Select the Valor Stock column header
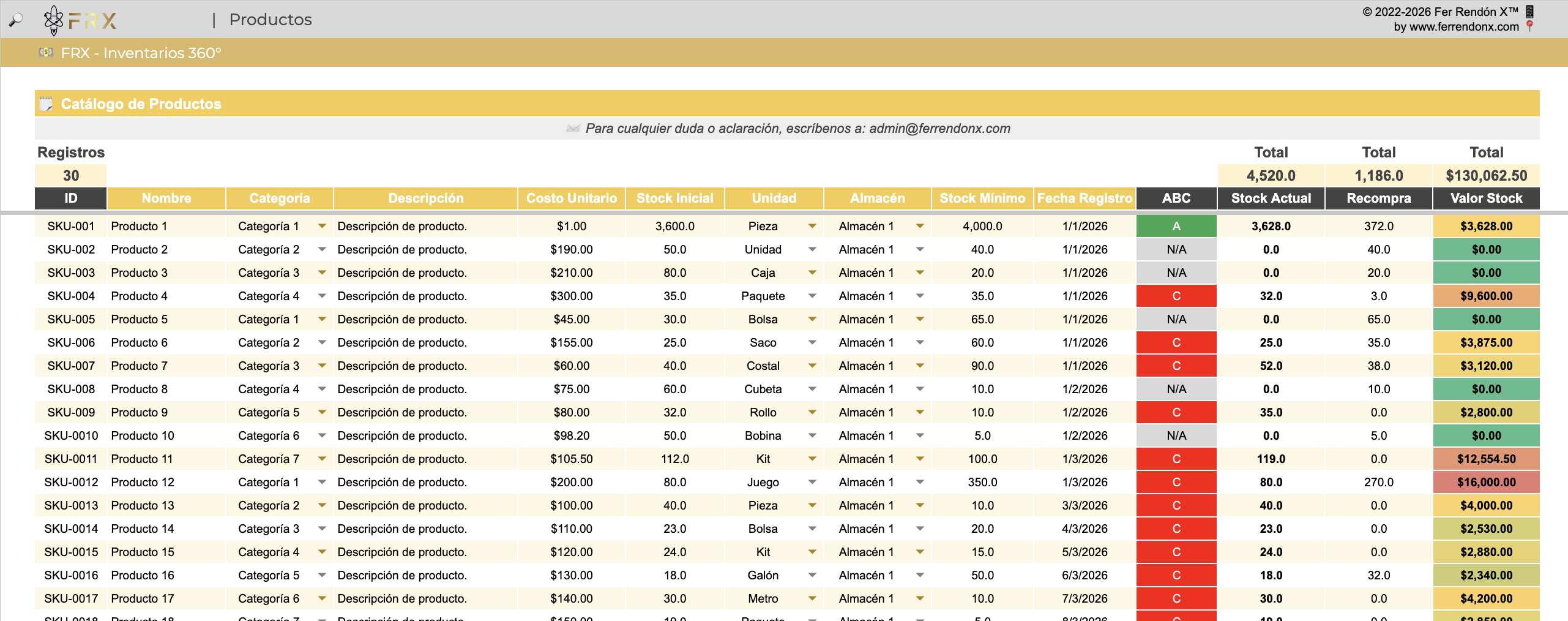Screen dimensions: 1568x621 (1486, 198)
